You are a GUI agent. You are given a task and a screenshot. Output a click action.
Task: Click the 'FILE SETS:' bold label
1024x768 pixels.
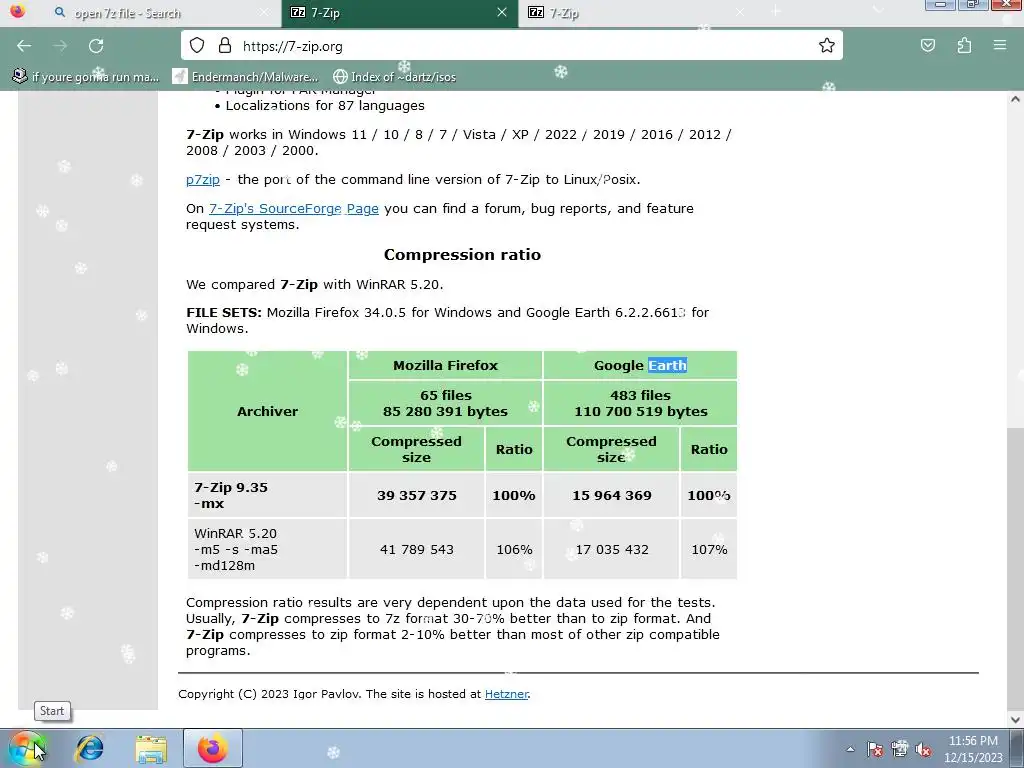(223, 312)
